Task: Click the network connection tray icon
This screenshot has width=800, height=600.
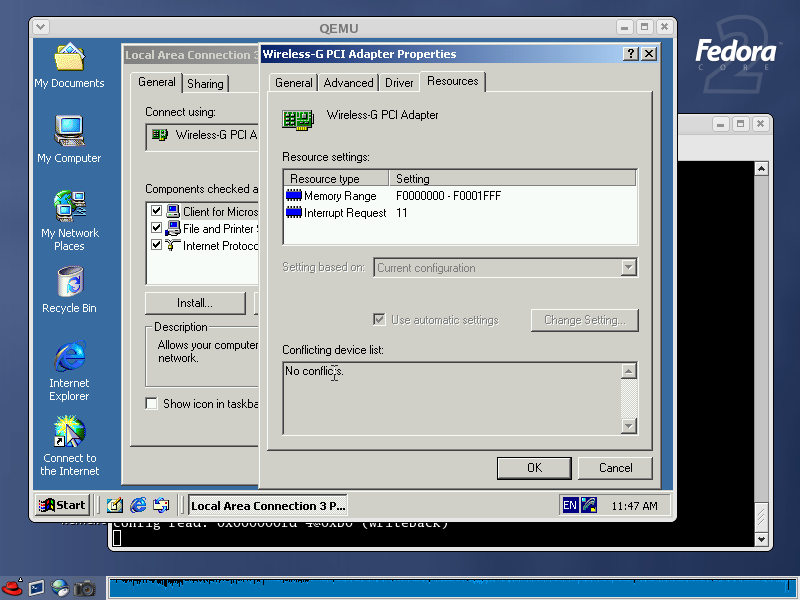Action: click(x=589, y=505)
